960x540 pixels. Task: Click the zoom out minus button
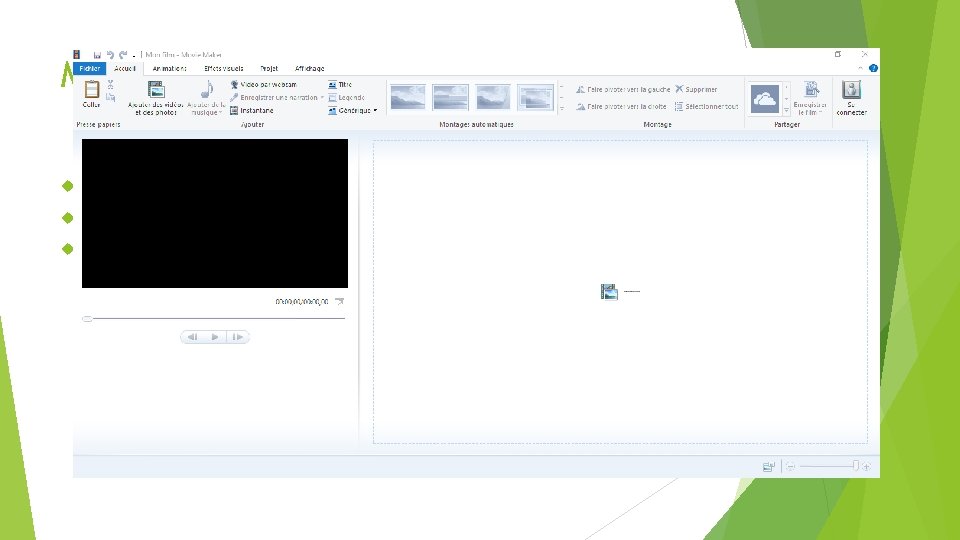[790, 467]
